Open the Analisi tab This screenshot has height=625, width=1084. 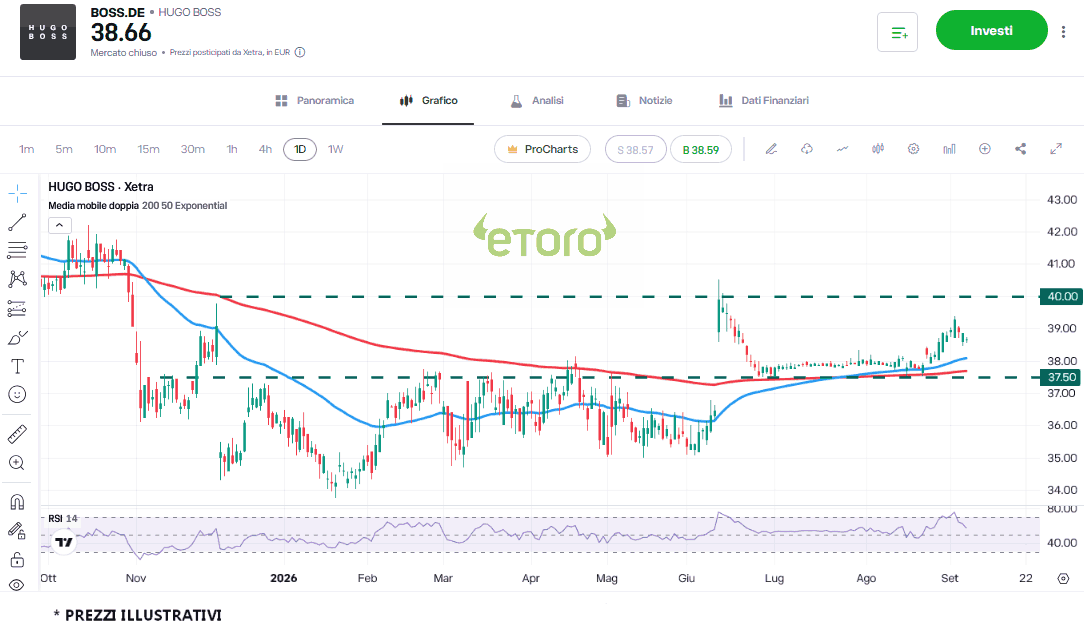pyautogui.click(x=537, y=101)
